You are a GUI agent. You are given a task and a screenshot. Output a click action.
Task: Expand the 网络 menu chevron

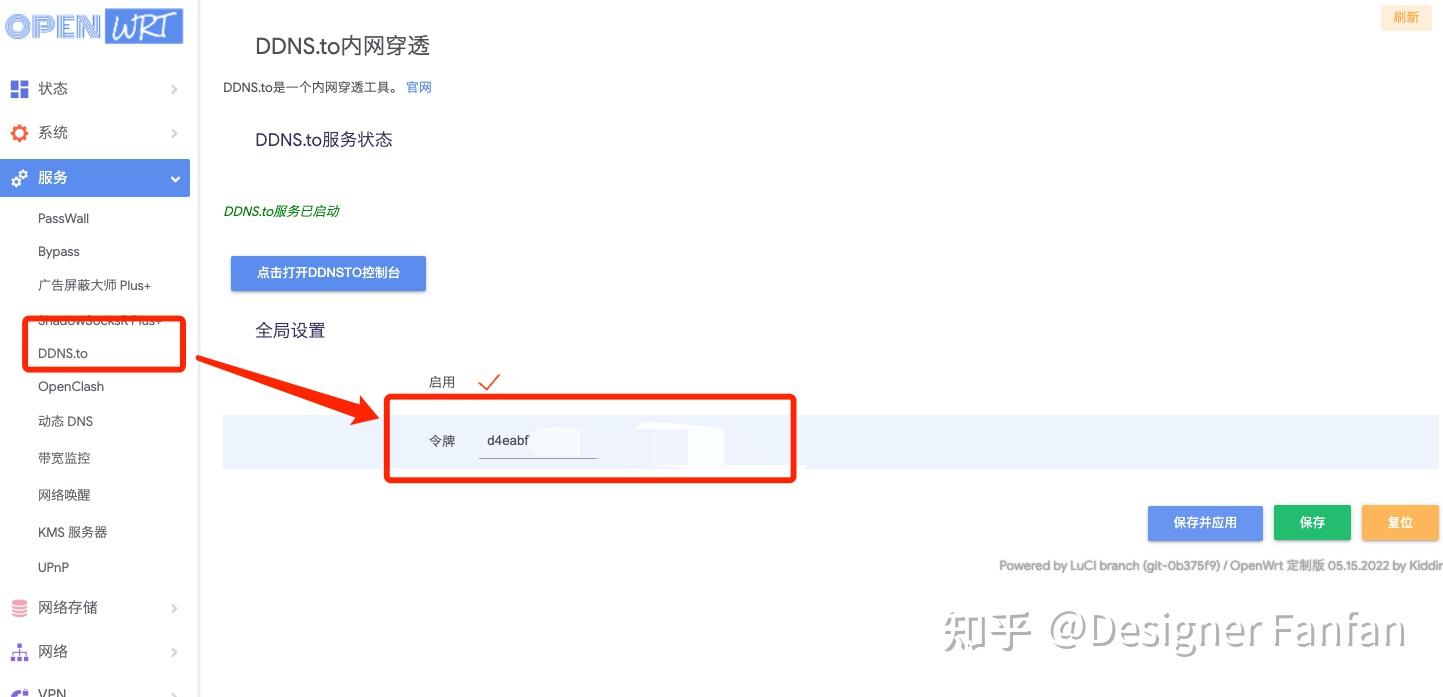point(174,652)
